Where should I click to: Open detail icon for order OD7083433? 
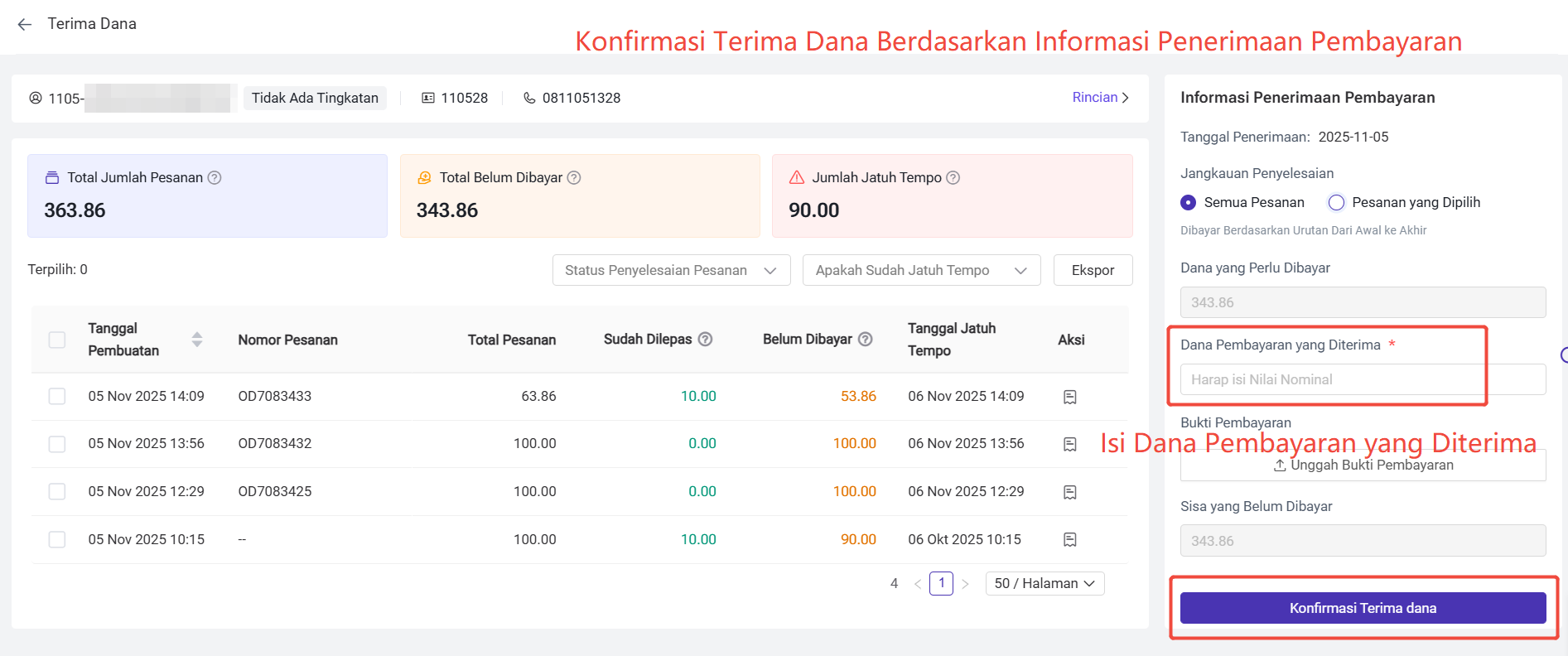pos(1069,397)
